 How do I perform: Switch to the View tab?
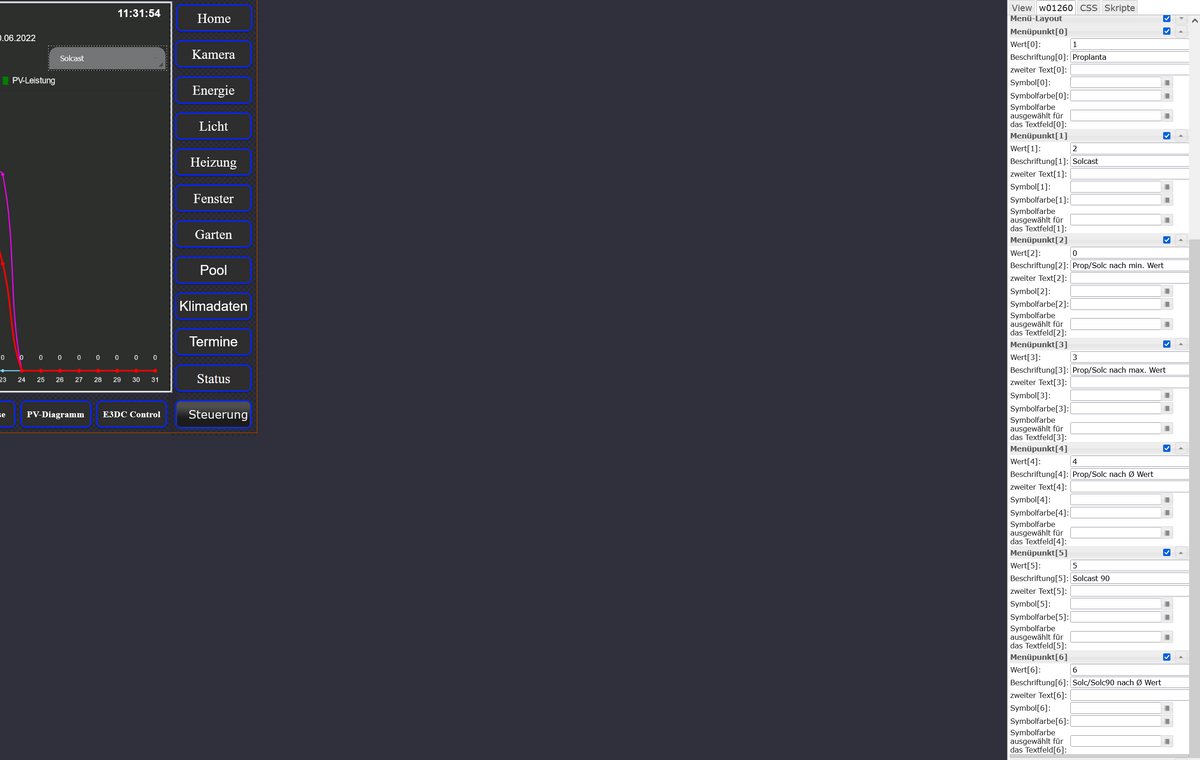(x=1022, y=7)
